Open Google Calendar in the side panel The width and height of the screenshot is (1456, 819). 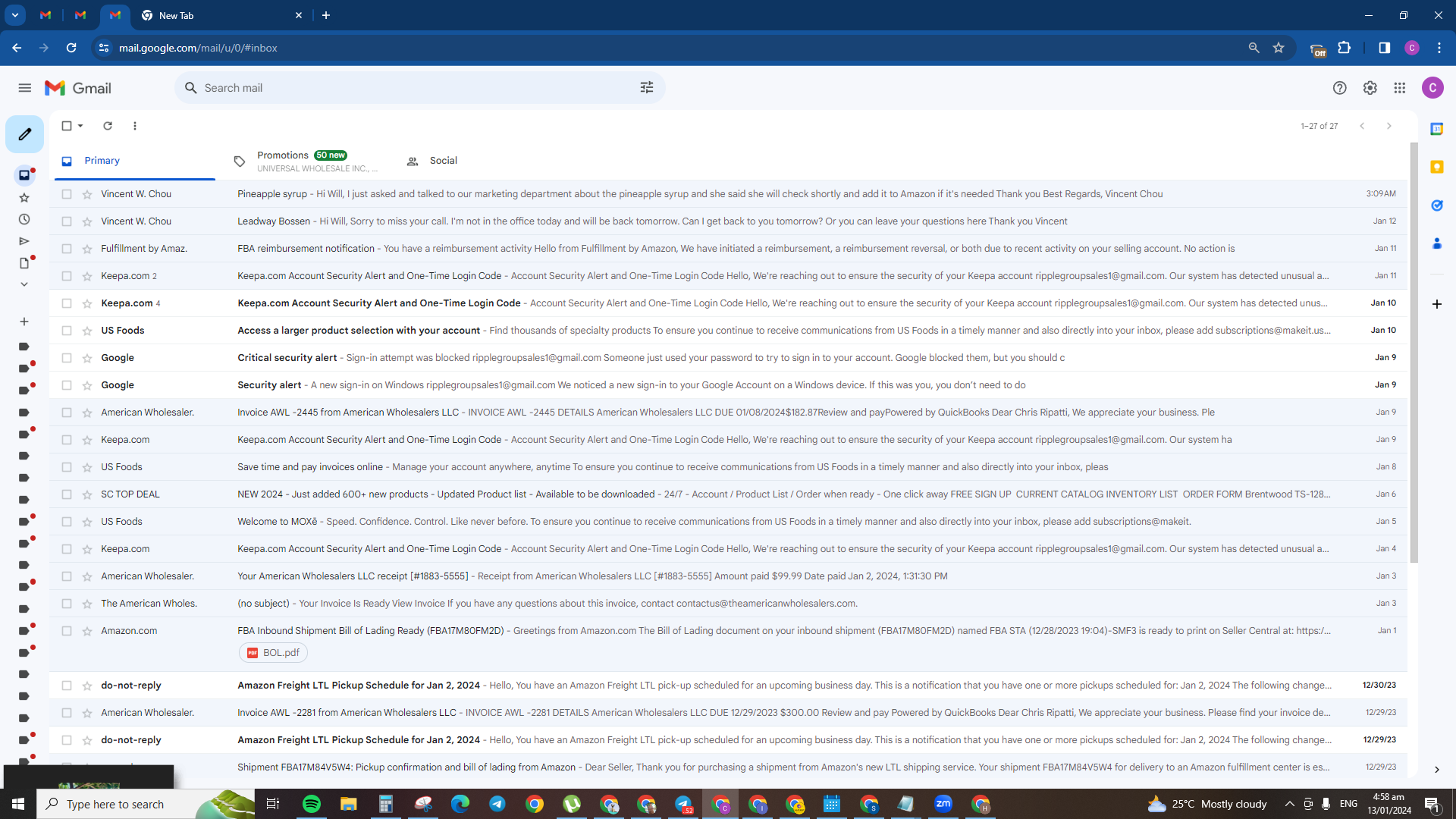[x=1436, y=129]
